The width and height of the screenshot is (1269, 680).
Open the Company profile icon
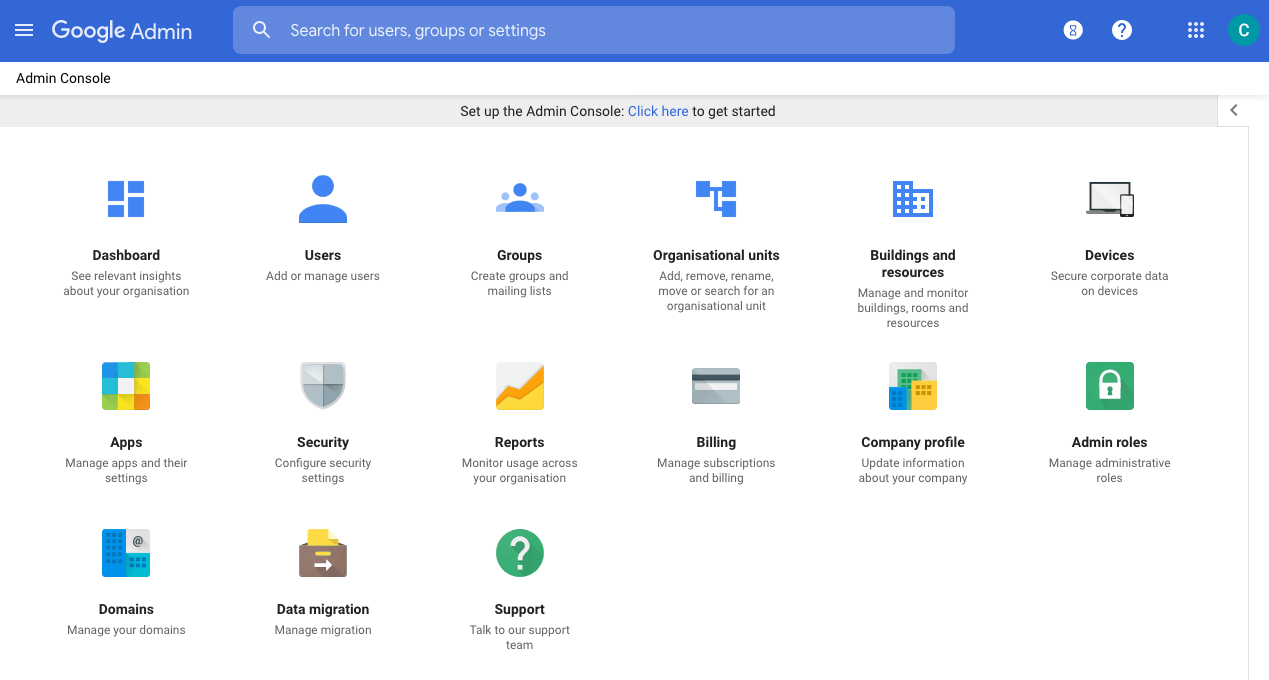pos(912,386)
